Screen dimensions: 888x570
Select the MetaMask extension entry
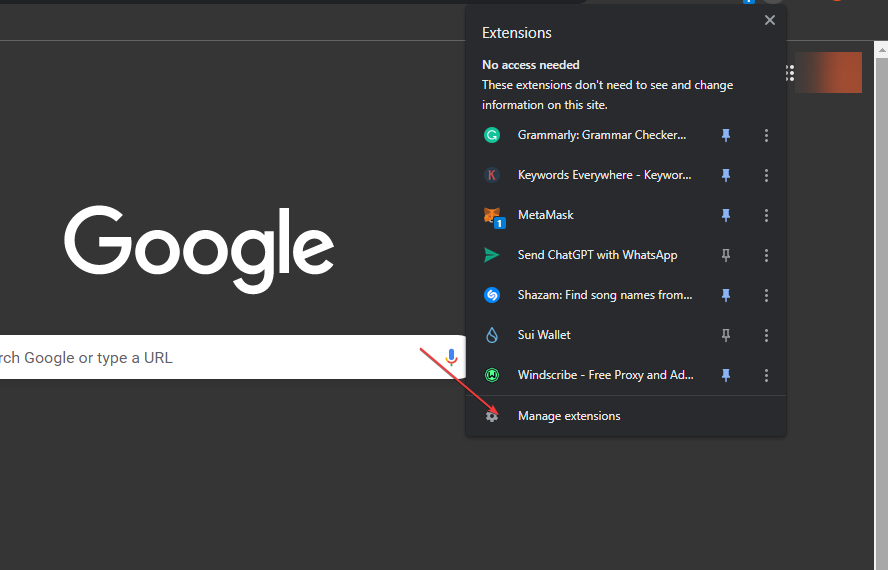546,215
